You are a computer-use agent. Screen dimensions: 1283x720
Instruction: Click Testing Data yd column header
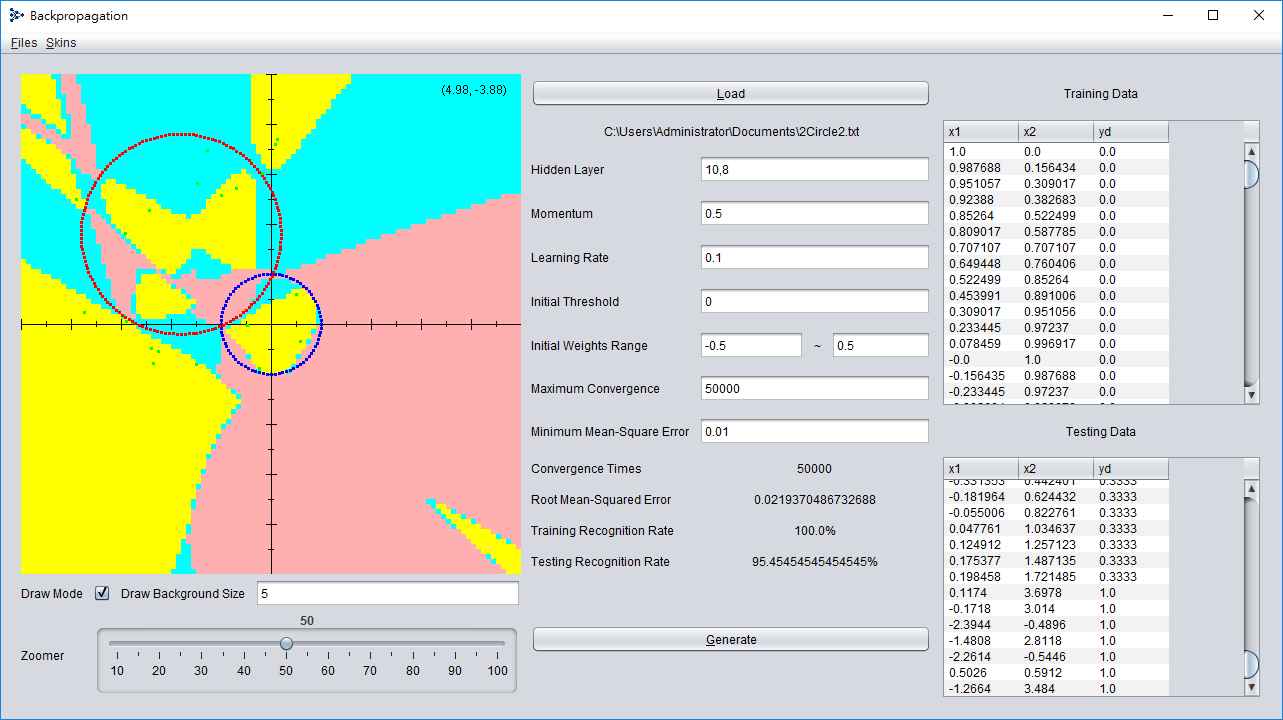point(1131,469)
